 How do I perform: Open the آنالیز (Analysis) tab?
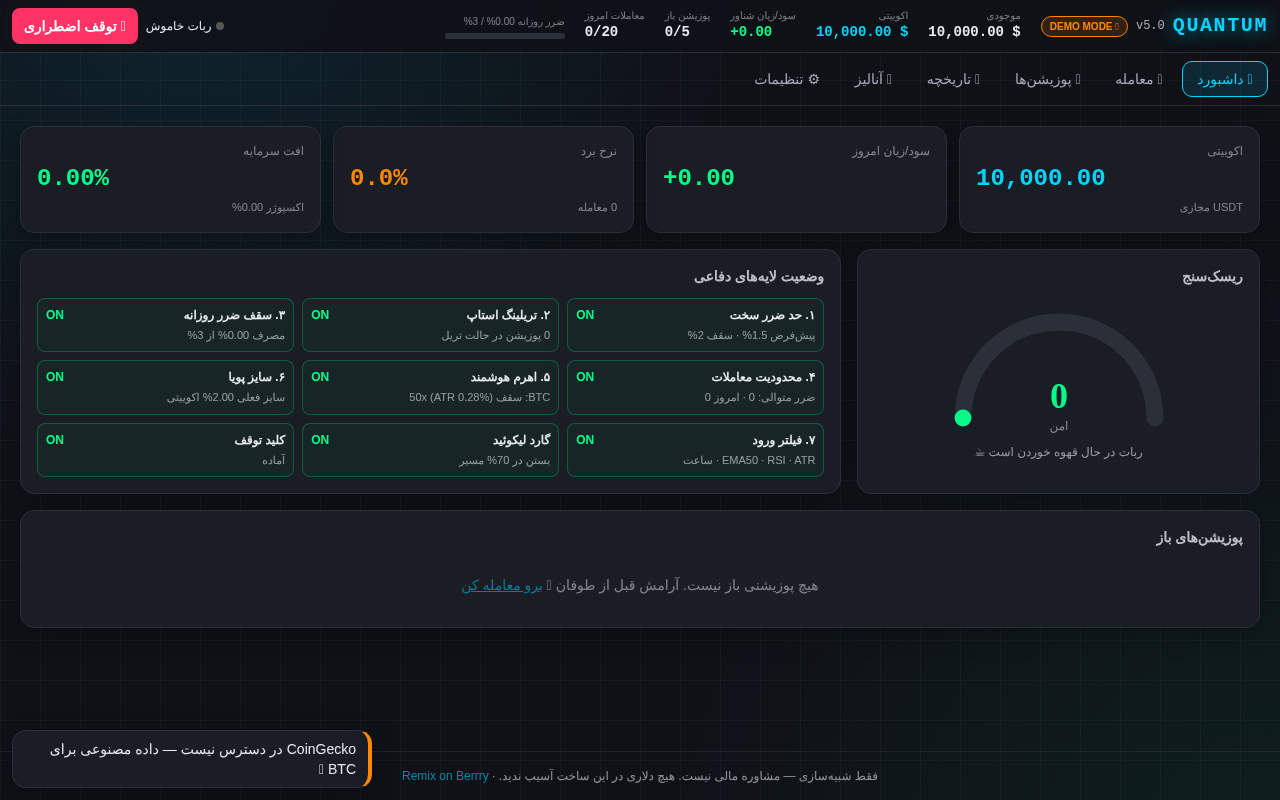tap(873, 79)
